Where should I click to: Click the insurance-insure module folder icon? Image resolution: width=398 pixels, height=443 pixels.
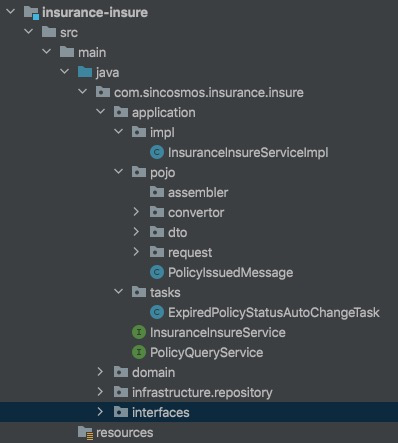[31, 13]
